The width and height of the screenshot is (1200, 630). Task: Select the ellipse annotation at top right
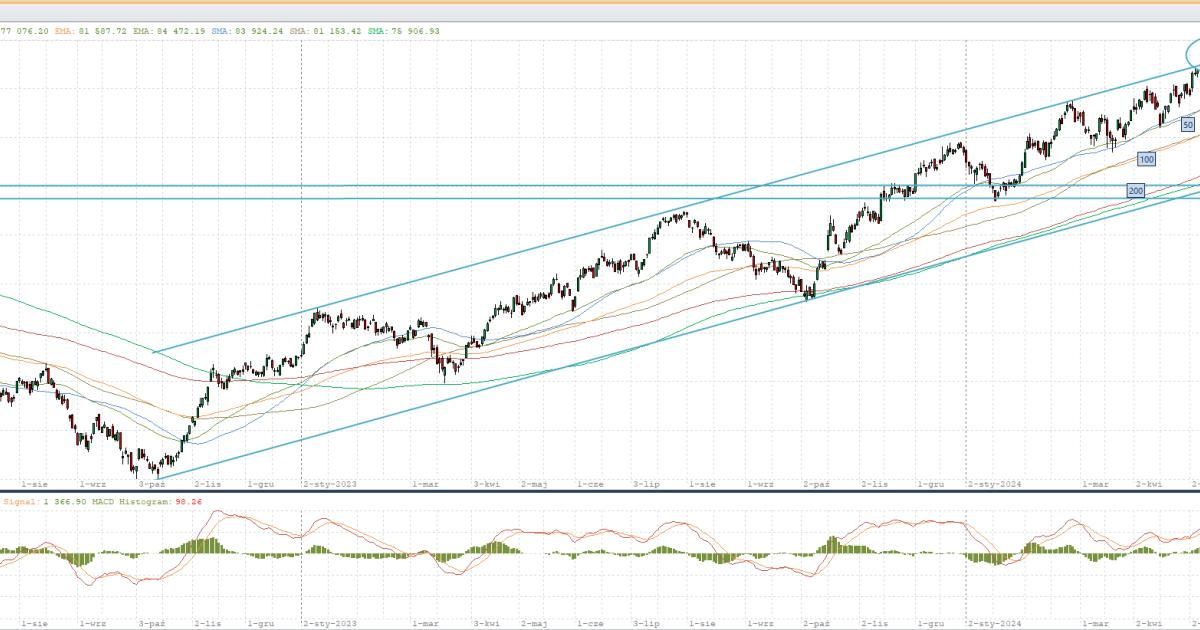1192,54
